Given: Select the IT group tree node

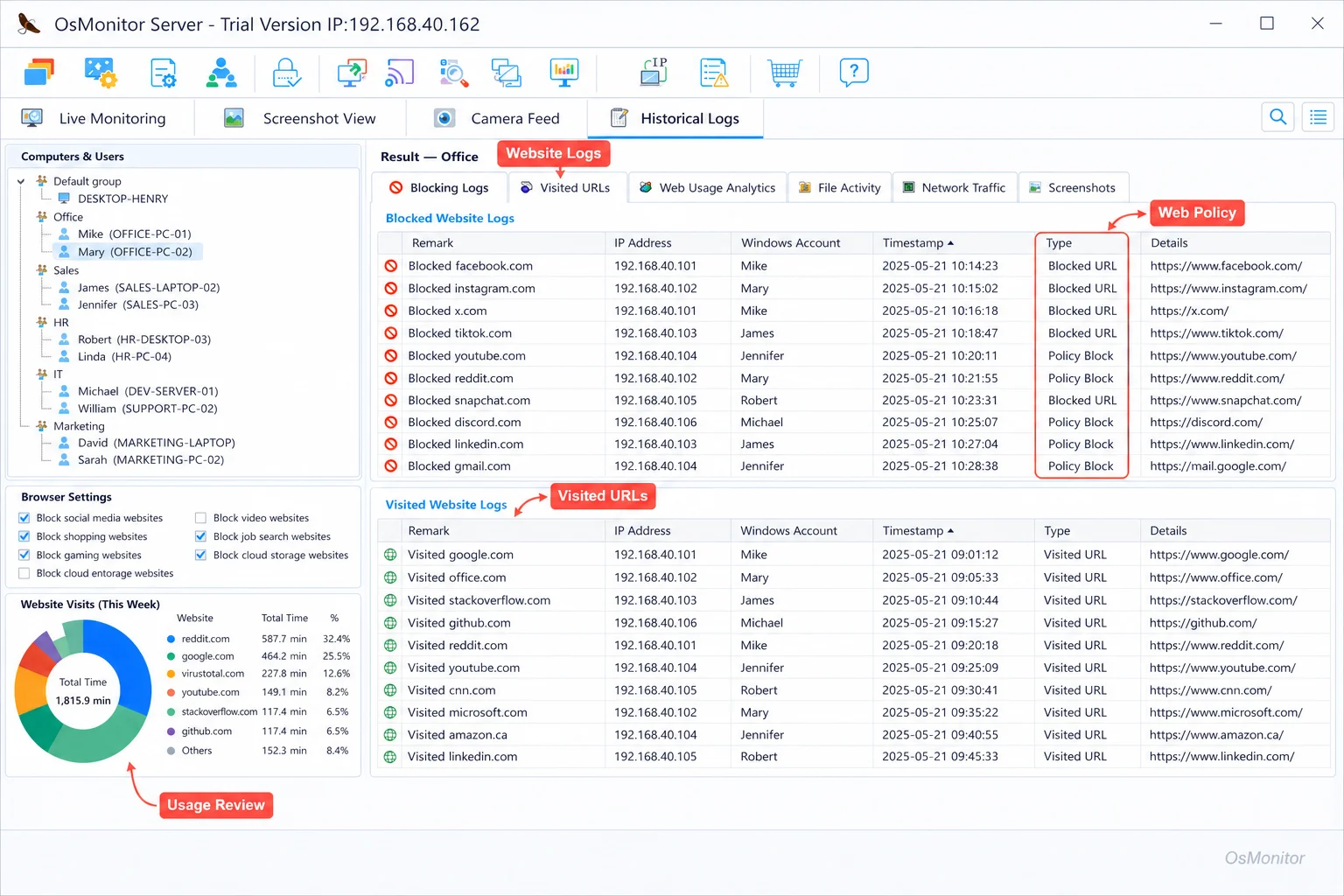Looking at the screenshot, I should [59, 374].
